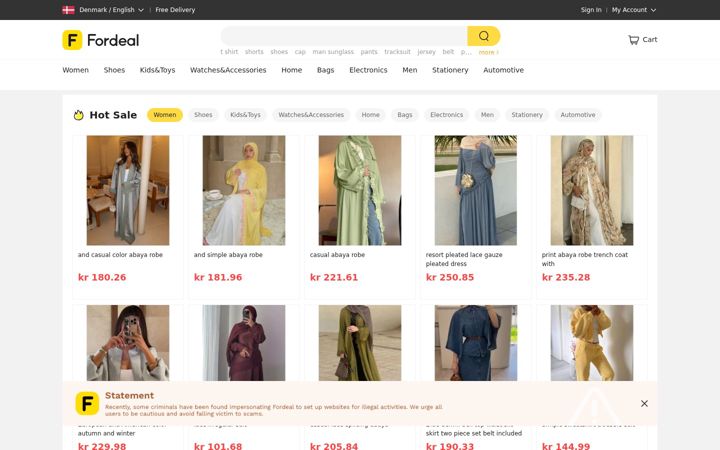720x450 pixels.
Task: Open the Stationery menu in main navigation
Action: tap(450, 70)
